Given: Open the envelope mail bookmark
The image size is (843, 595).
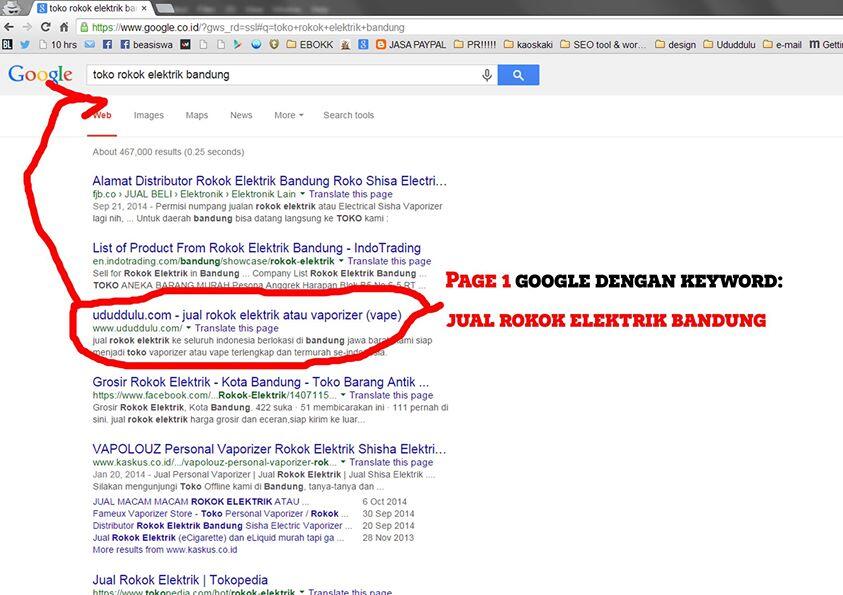Looking at the screenshot, I should click(x=90, y=45).
